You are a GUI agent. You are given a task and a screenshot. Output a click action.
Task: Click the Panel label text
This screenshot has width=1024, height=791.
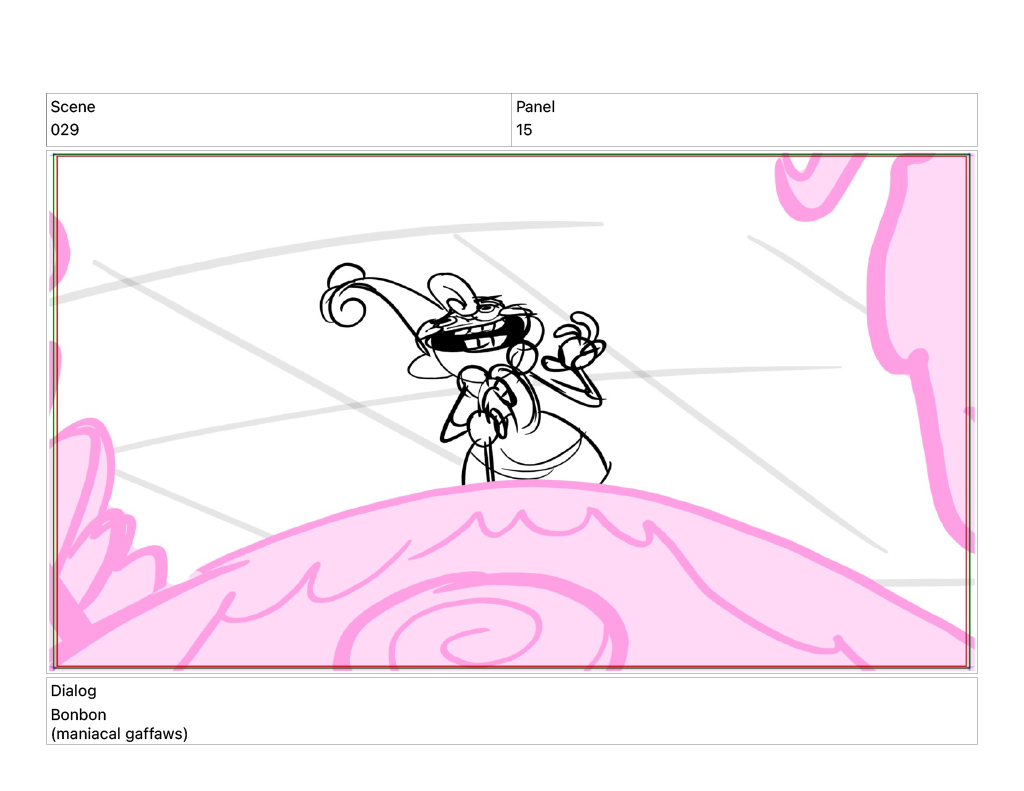[x=535, y=107]
